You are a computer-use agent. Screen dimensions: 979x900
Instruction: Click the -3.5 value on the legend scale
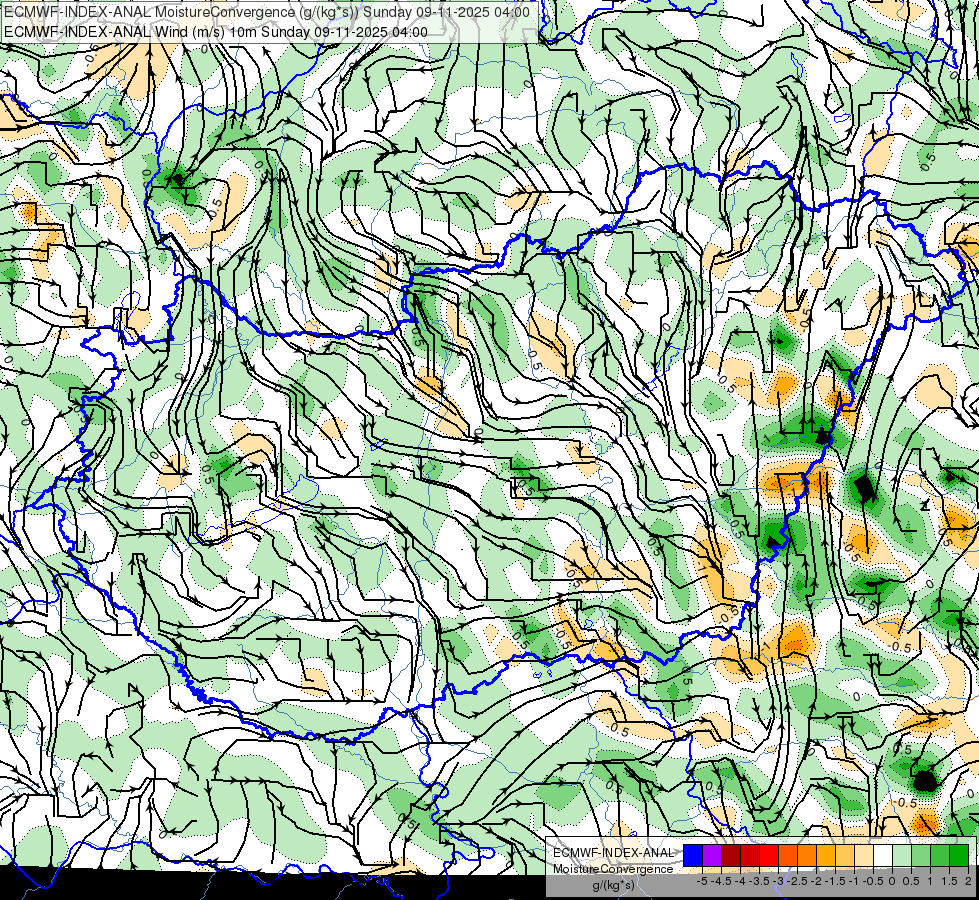coord(759,881)
